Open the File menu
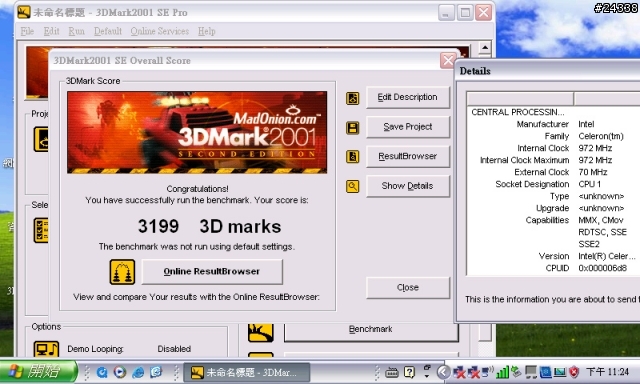The image size is (640, 384). [x=27, y=31]
